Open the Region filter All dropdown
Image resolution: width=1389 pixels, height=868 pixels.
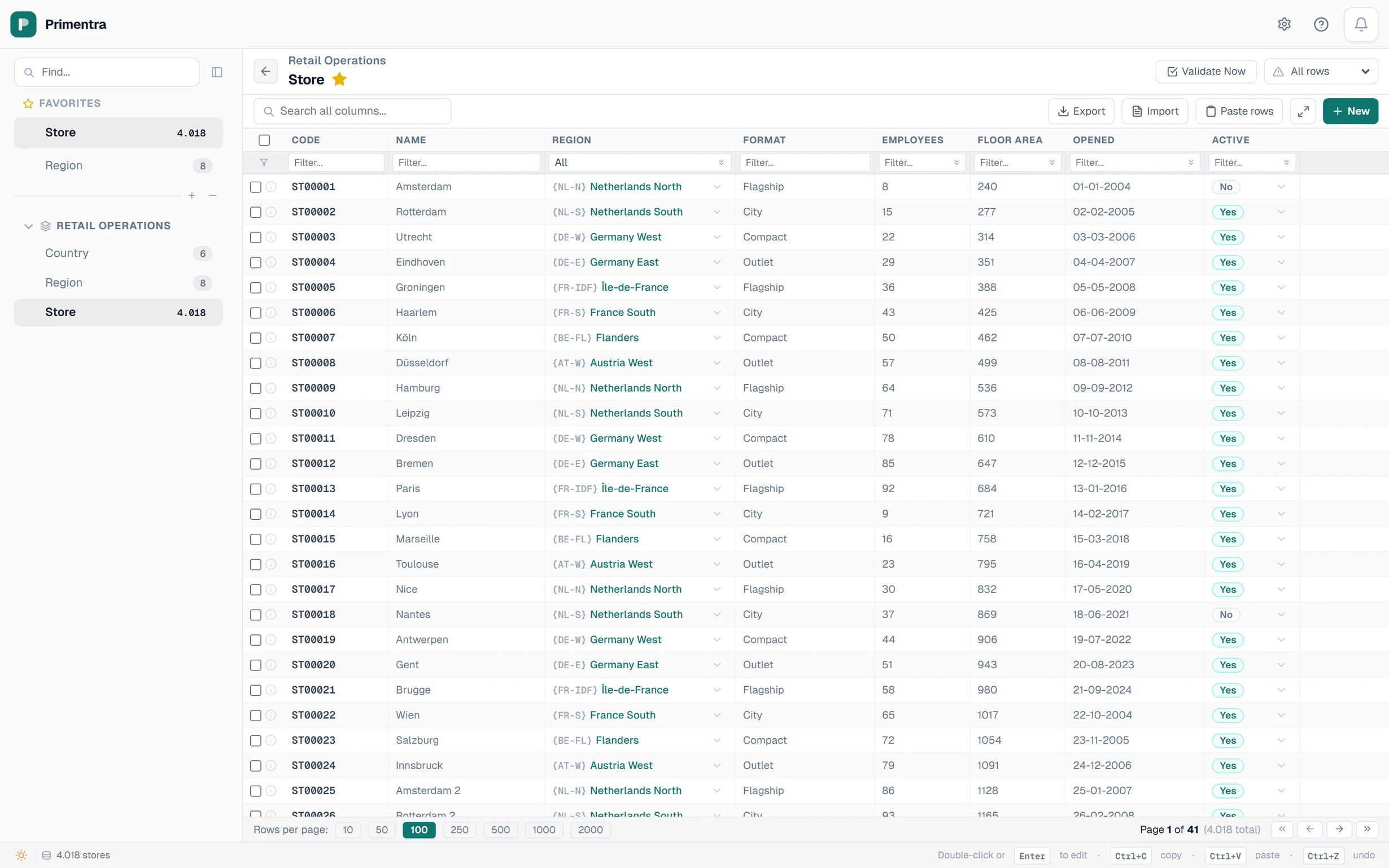click(x=639, y=163)
